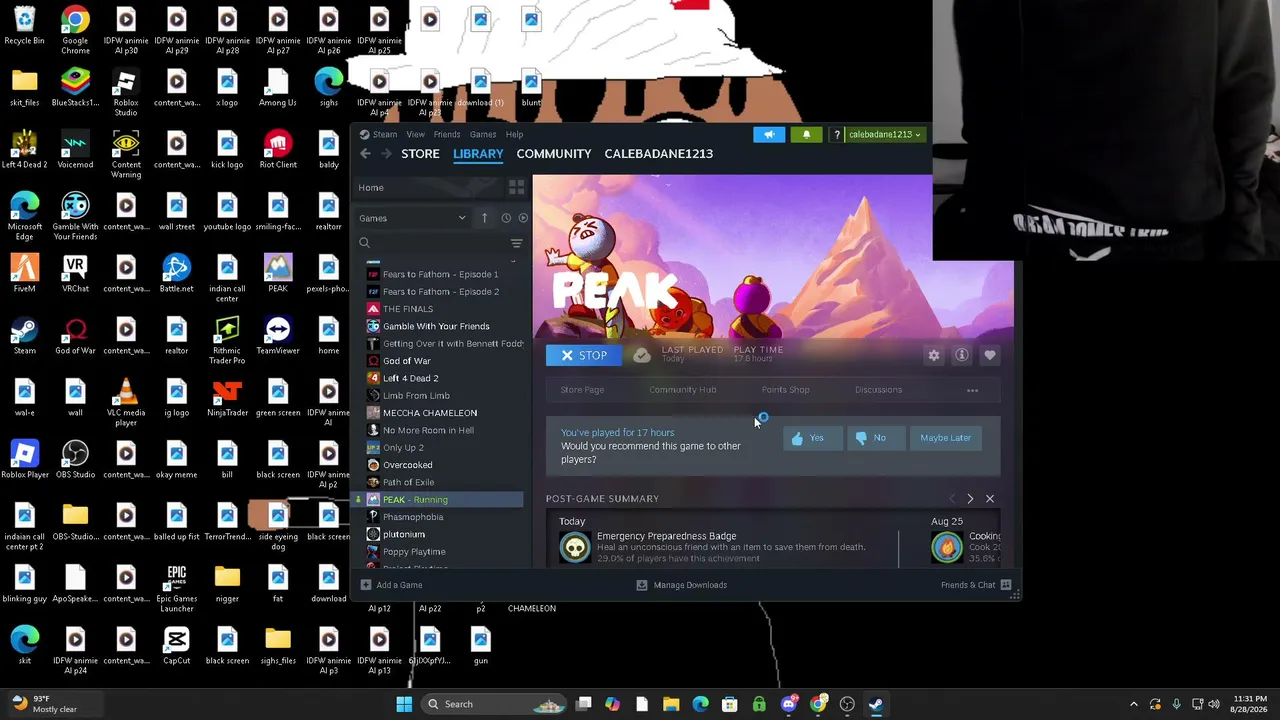
Task: Open the Friends menu in Steam
Action: pyautogui.click(x=447, y=135)
